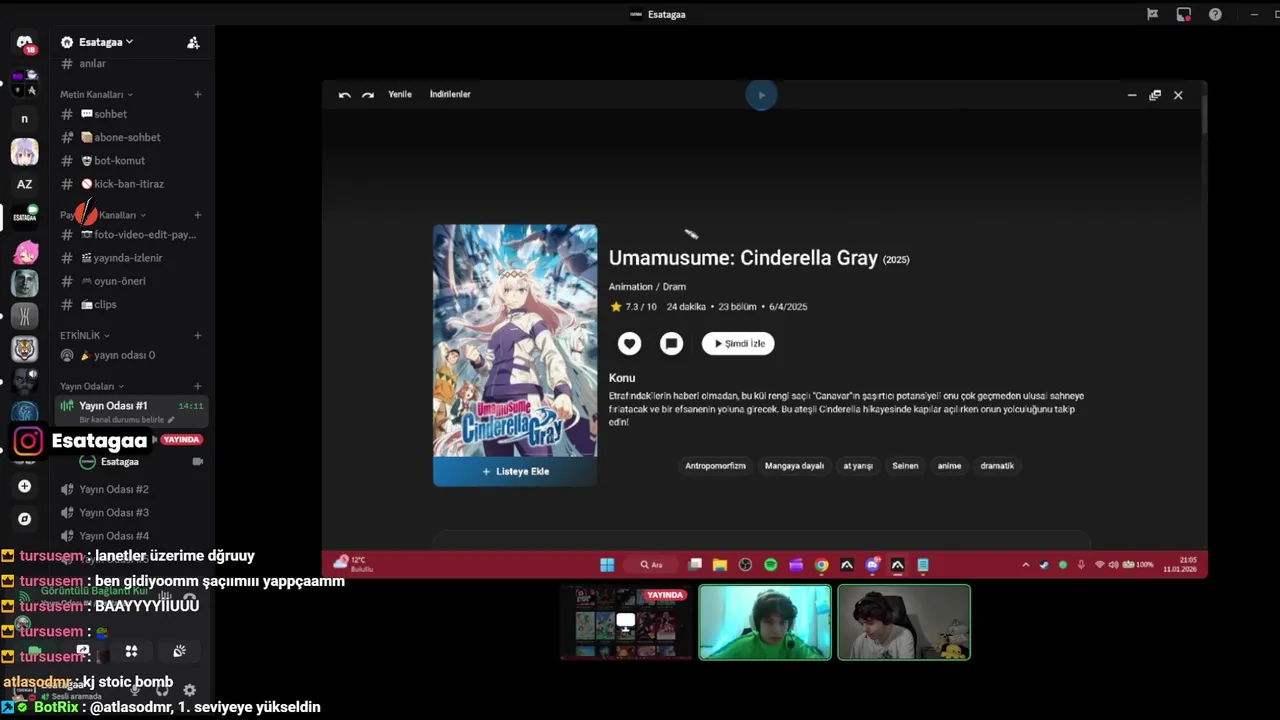
Task: Collapse the Yayın Odaları category
Action: click(x=92, y=386)
